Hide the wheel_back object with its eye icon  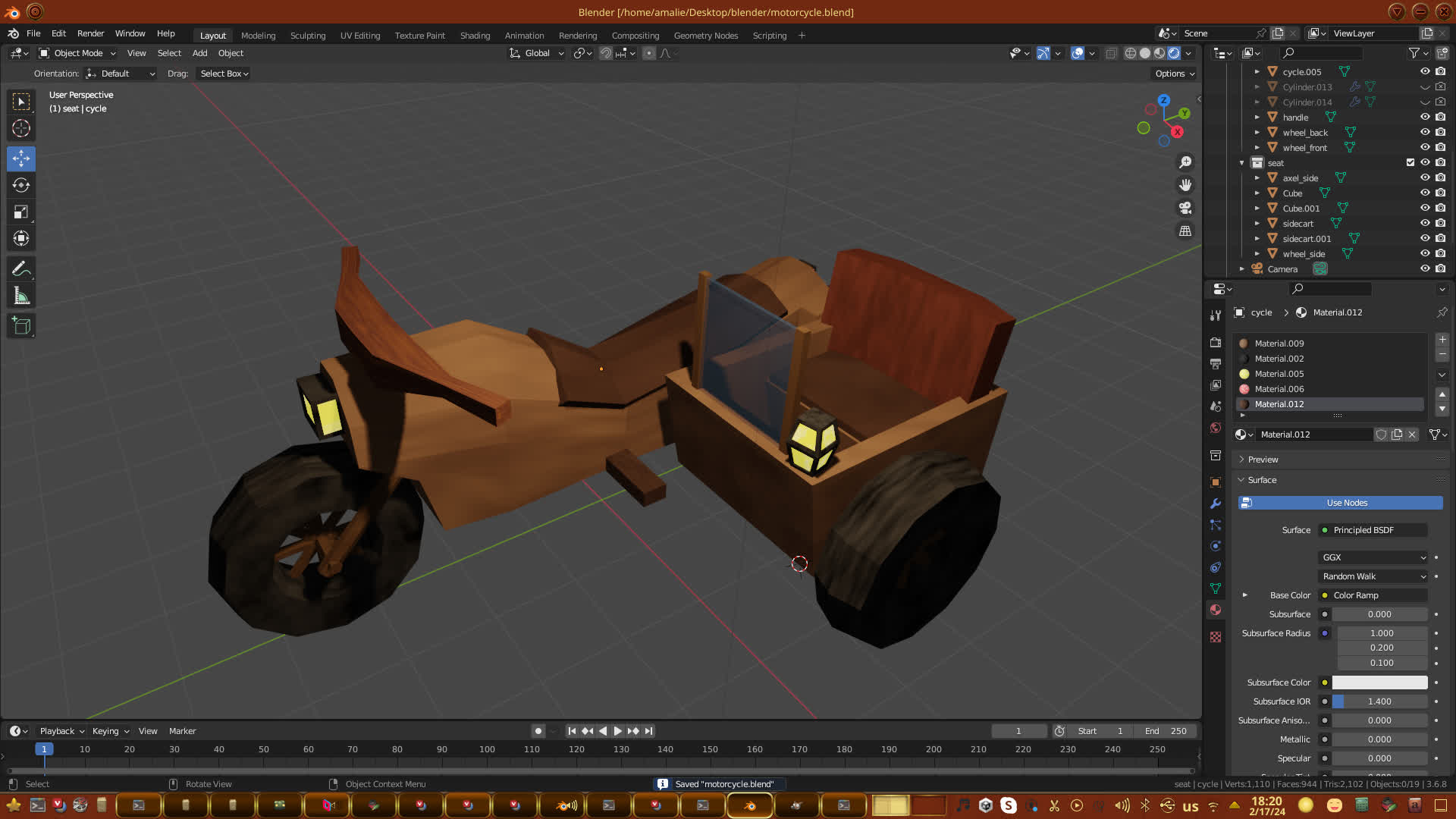click(1425, 132)
